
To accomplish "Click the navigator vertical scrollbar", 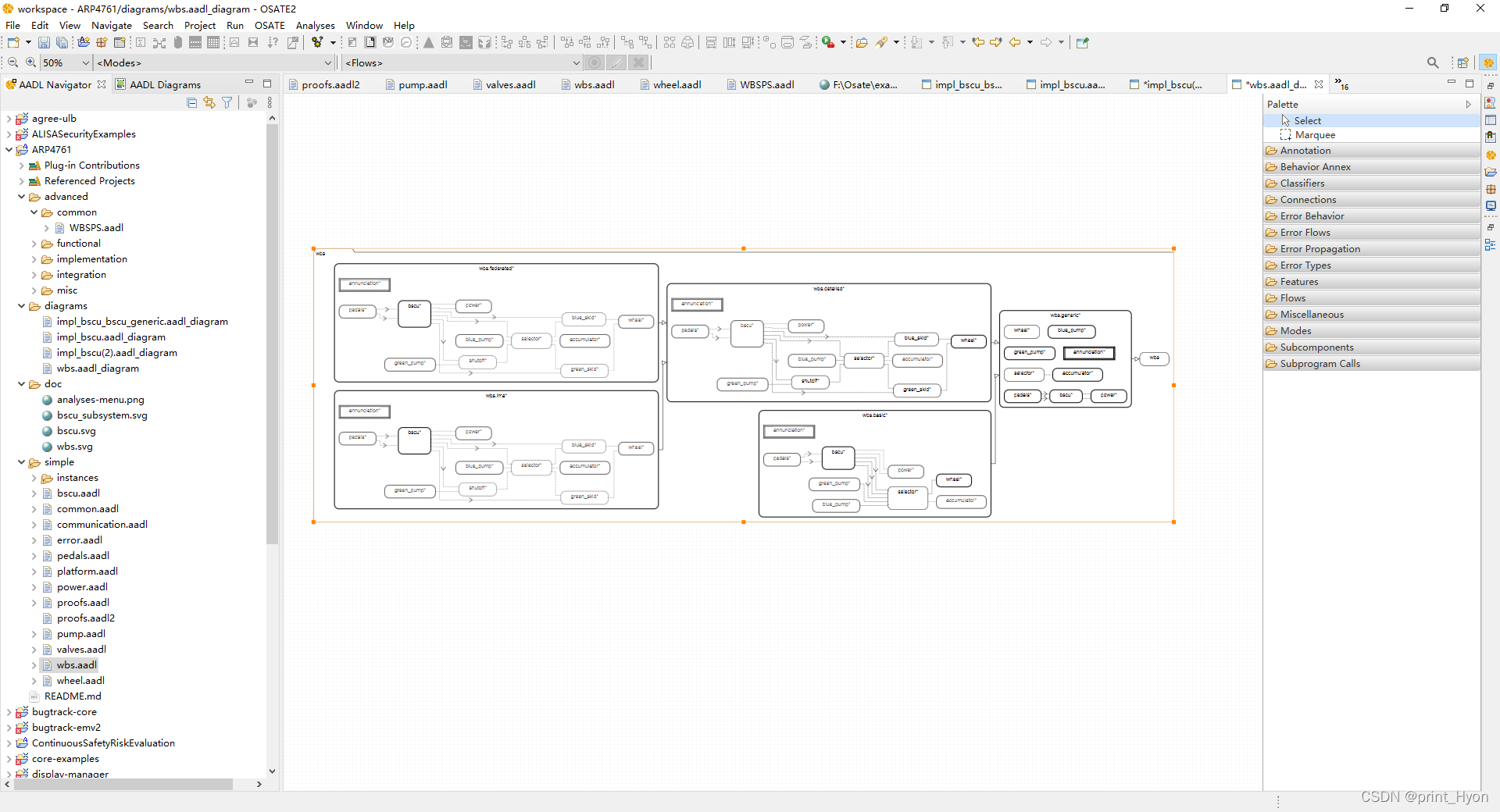I will [x=272, y=336].
